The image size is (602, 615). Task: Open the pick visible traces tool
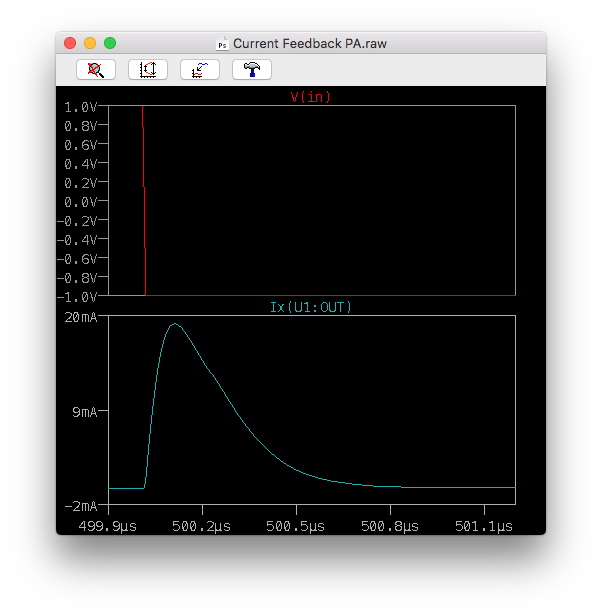pyautogui.click(x=200, y=70)
